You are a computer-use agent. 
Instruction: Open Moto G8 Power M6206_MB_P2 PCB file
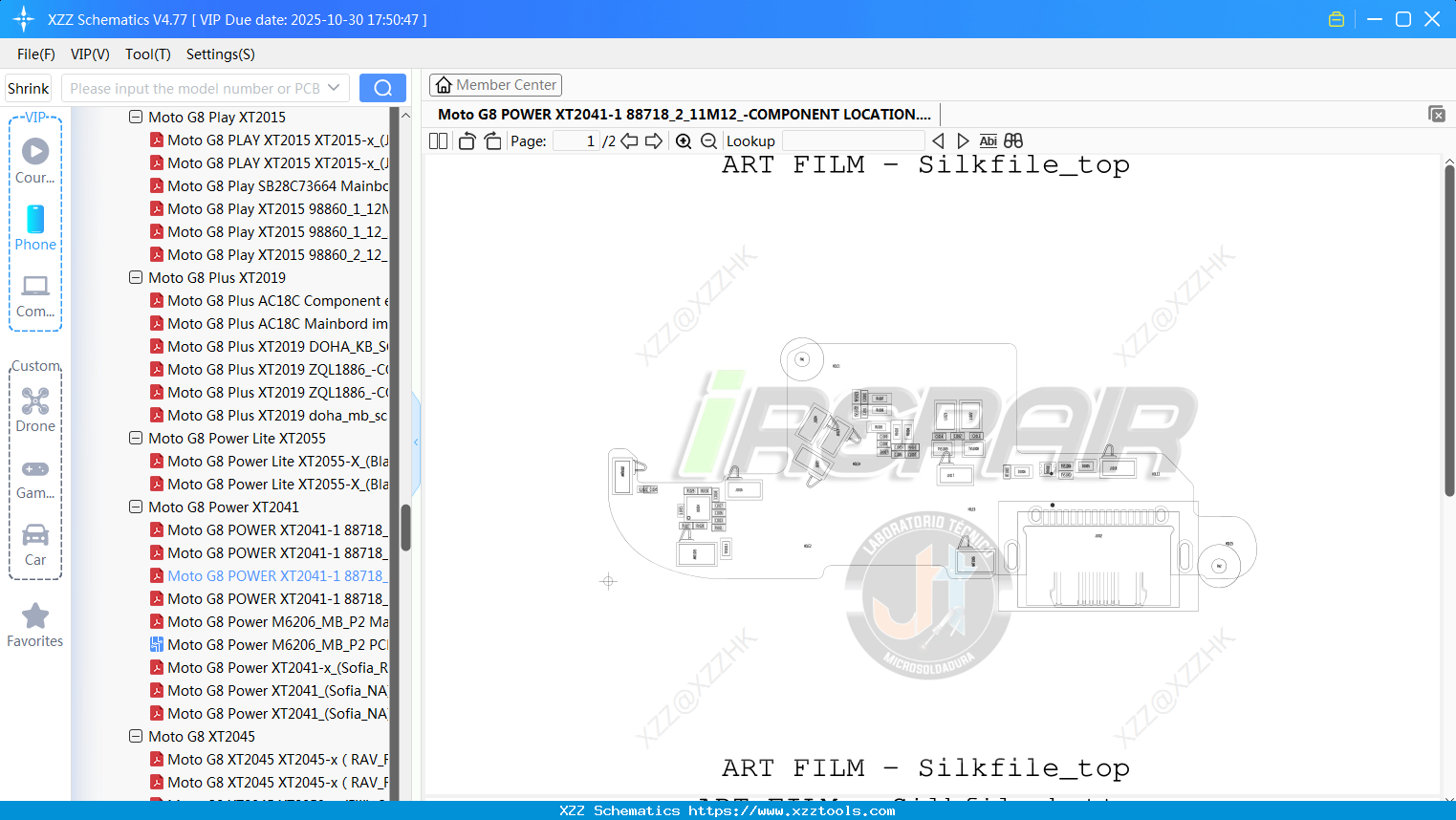pos(269,645)
